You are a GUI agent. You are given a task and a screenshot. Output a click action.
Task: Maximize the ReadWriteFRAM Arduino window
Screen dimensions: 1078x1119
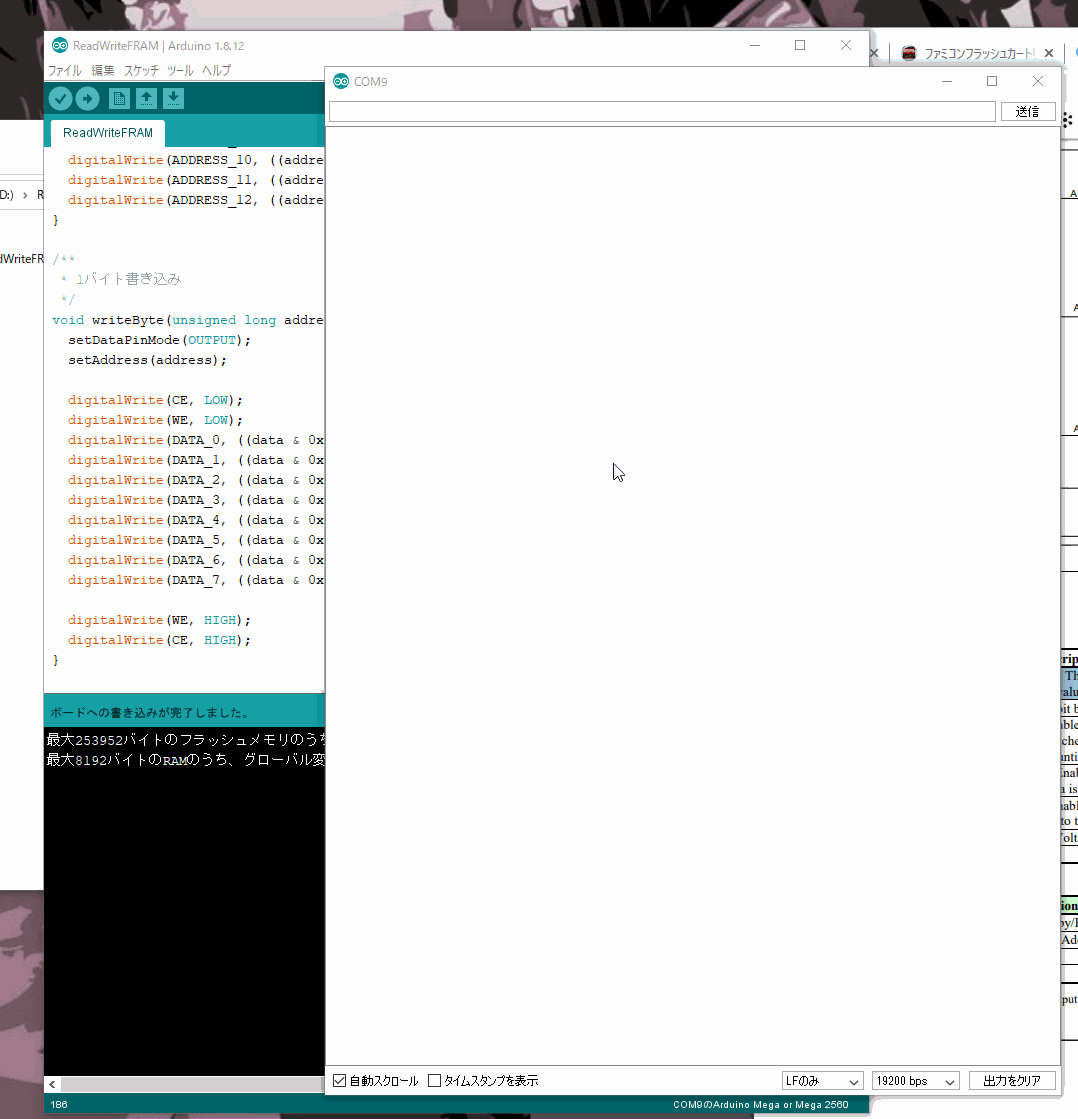800,45
